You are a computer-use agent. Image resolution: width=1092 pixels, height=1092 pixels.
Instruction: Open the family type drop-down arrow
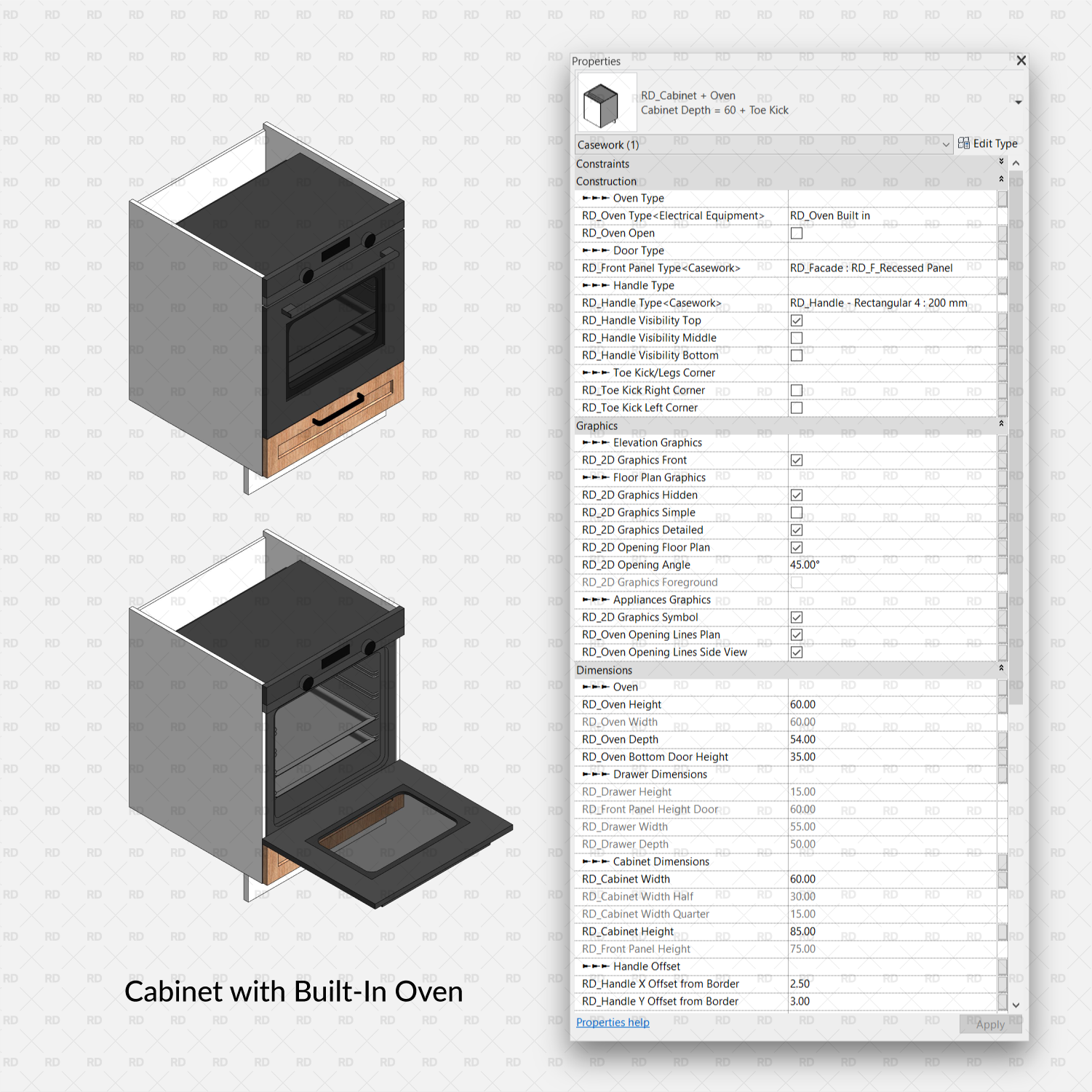click(x=1017, y=102)
